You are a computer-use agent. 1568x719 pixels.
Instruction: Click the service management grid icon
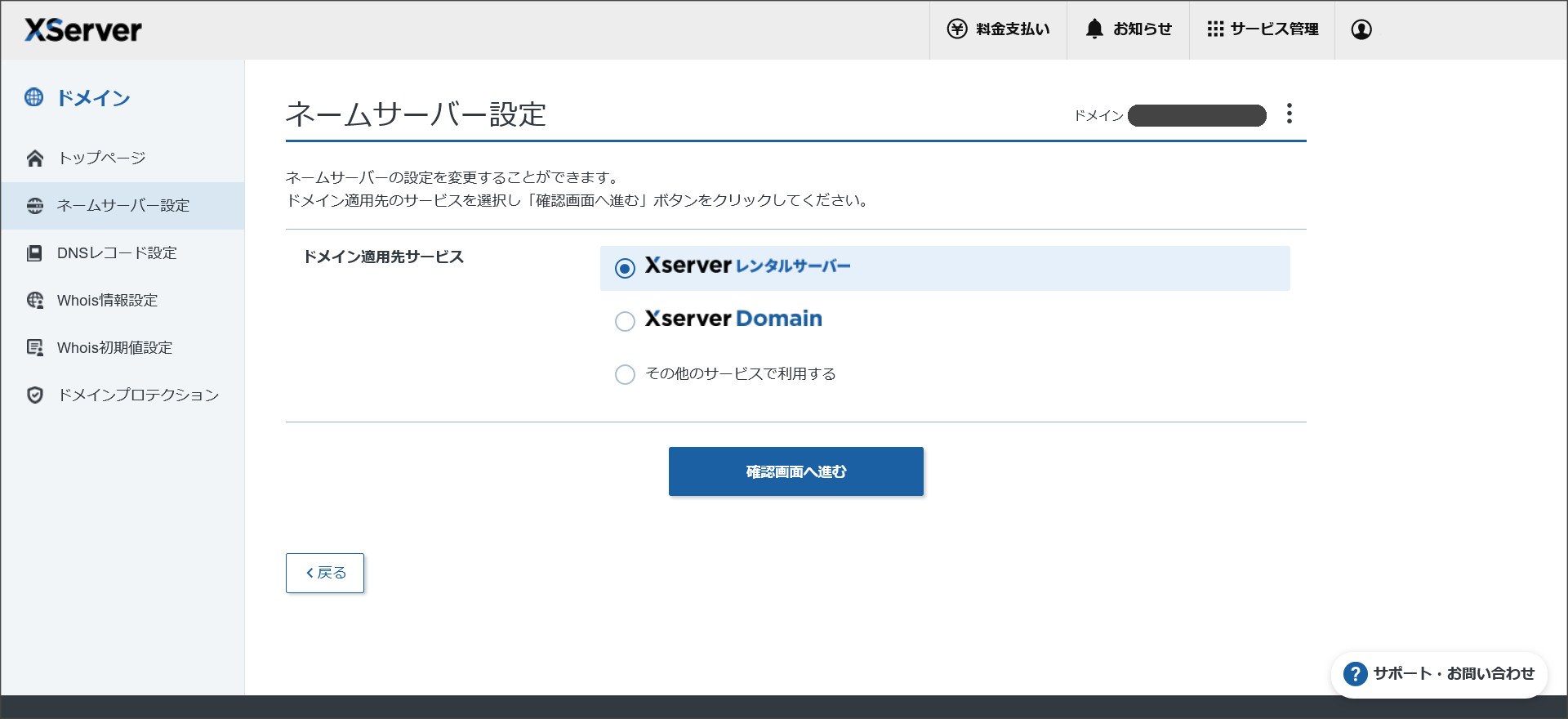[x=1215, y=29]
